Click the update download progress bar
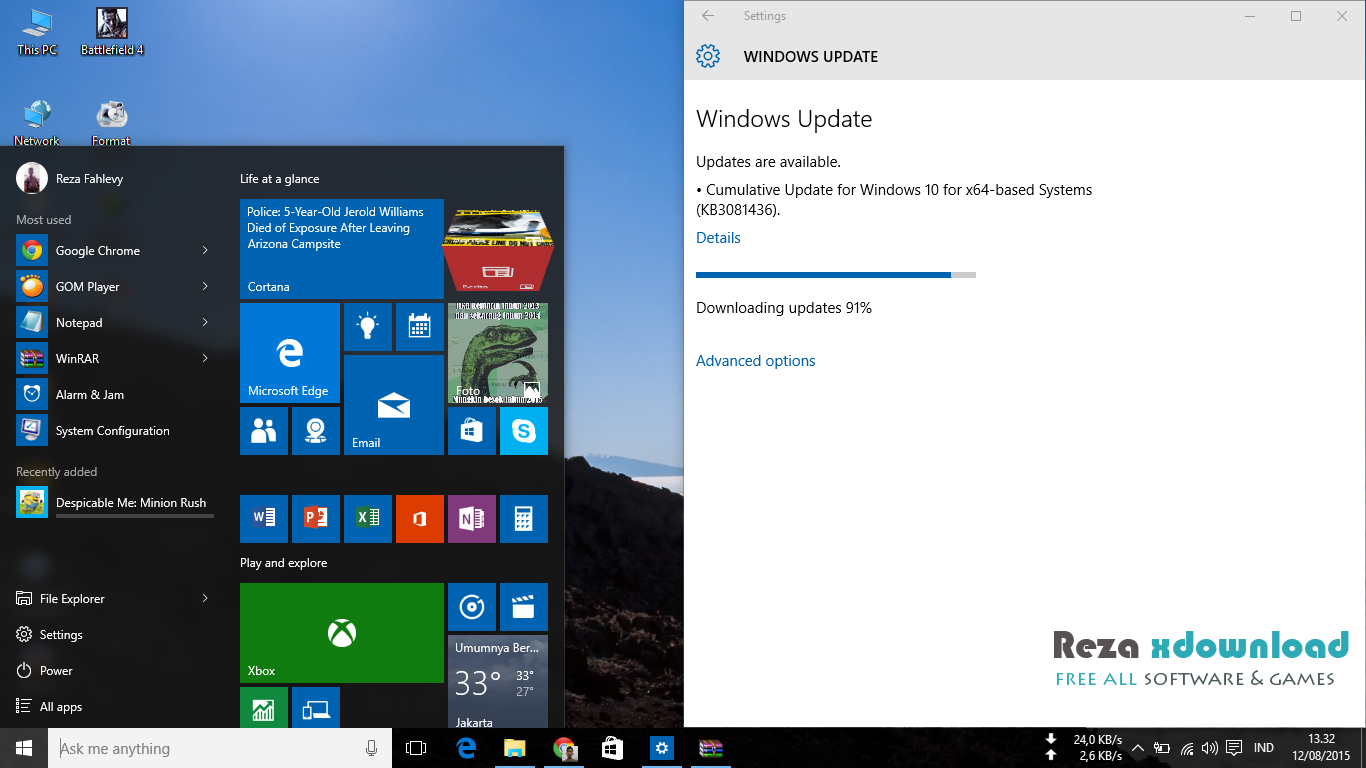 click(x=835, y=274)
